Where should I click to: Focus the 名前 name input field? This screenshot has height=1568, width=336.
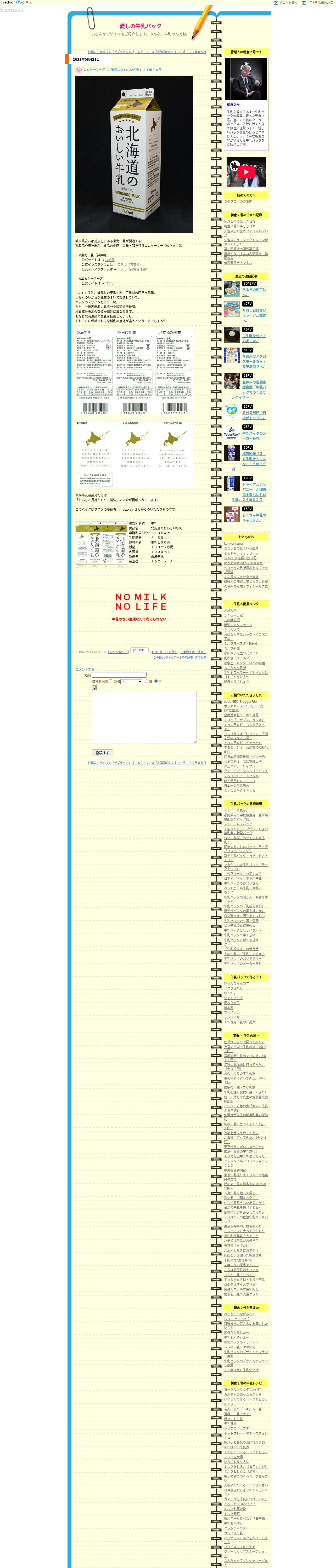tap(120, 675)
